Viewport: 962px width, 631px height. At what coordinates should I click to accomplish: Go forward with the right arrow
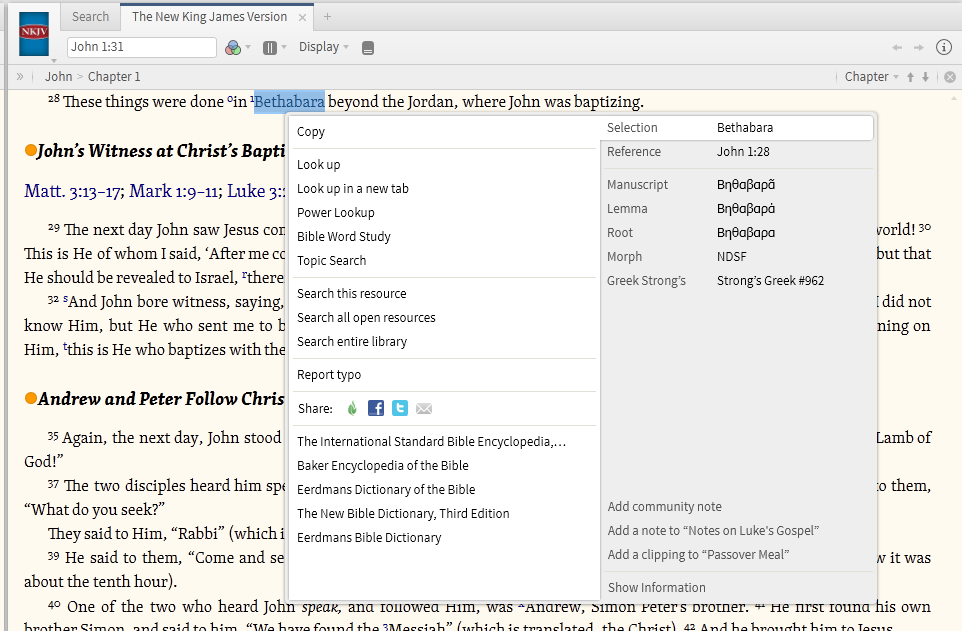[918, 47]
